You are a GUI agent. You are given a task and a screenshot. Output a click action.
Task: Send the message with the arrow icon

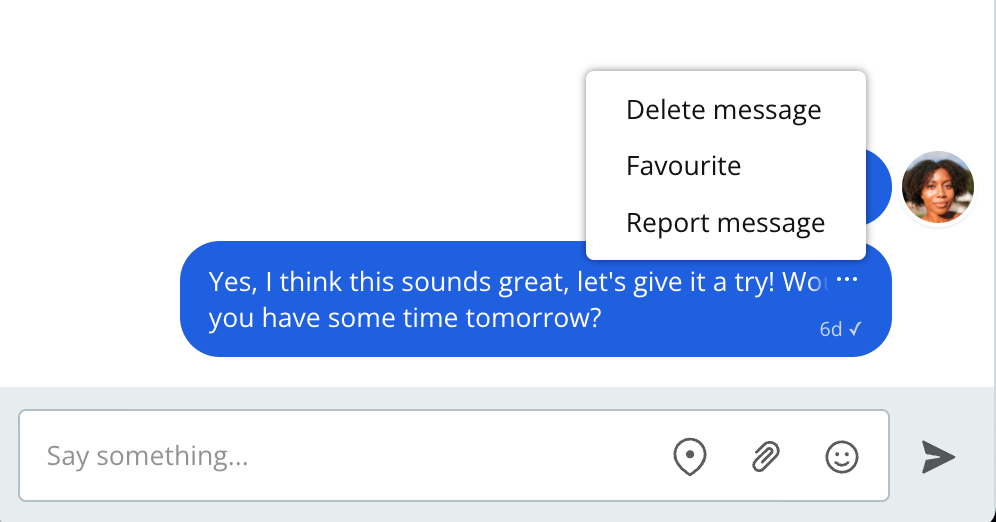[x=938, y=457]
